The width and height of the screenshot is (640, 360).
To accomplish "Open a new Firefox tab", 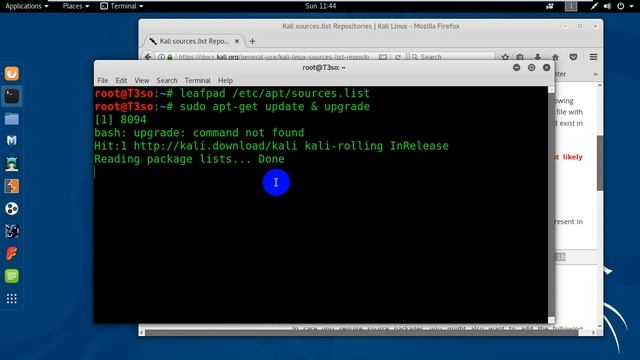I will point(252,41).
